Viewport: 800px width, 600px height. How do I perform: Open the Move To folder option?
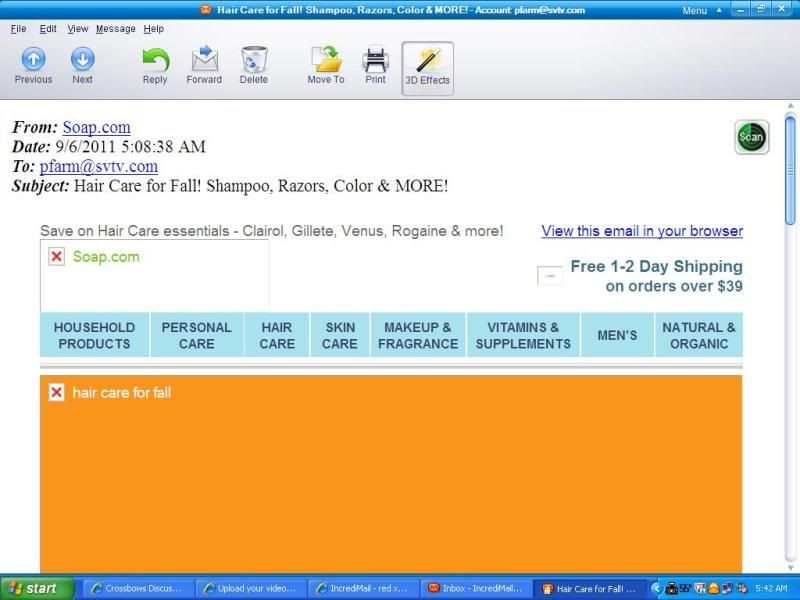click(x=326, y=66)
